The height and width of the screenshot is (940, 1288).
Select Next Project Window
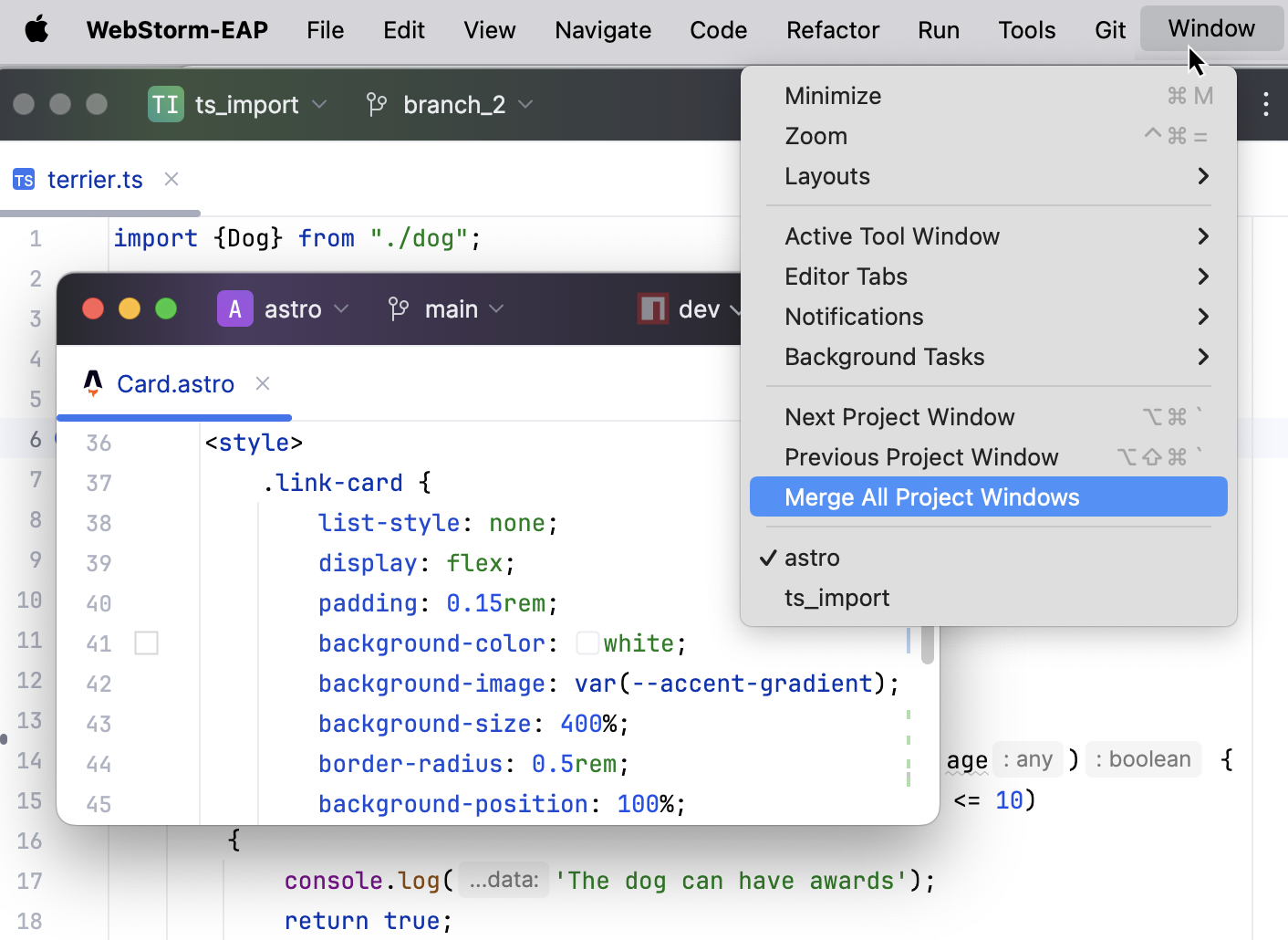899,416
